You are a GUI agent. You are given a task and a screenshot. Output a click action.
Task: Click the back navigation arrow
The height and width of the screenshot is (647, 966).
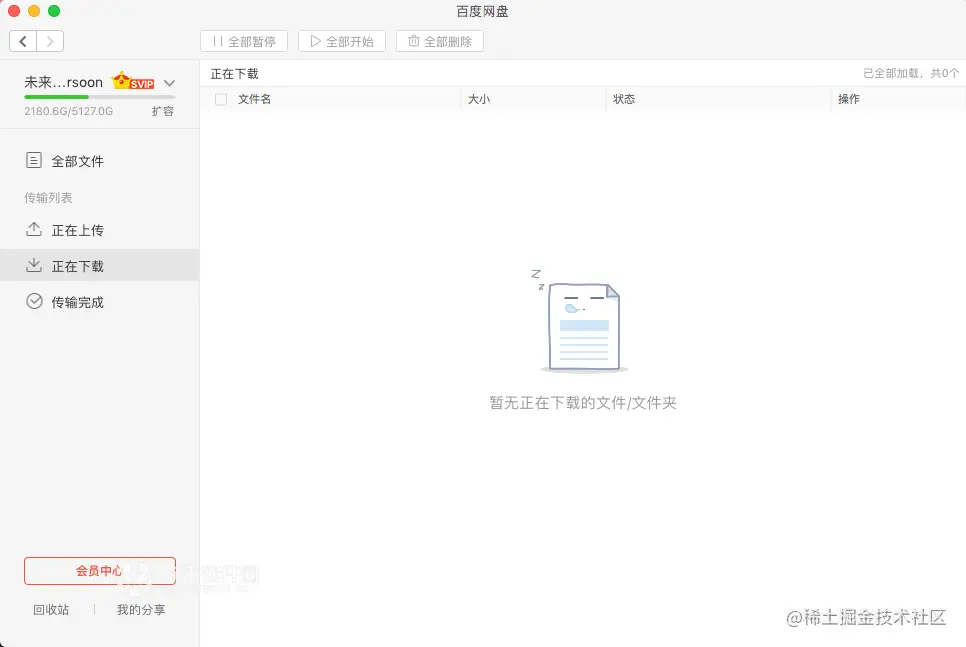pyautogui.click(x=22, y=41)
